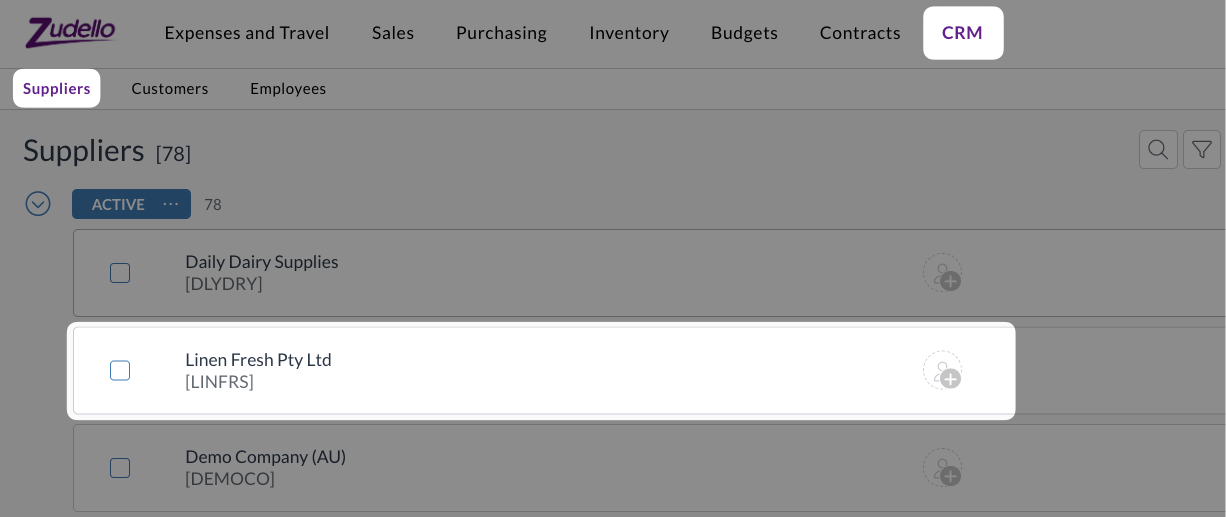The image size is (1226, 517).
Task: Open the supplier search icon
Action: [x=1158, y=150]
